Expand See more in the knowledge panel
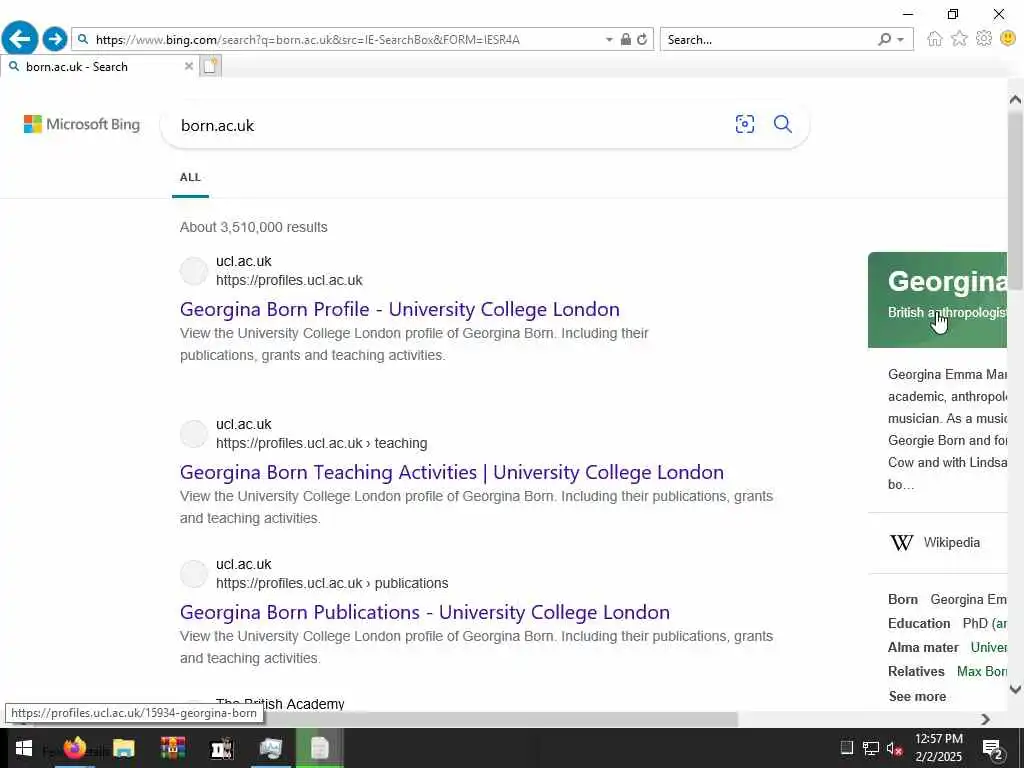 point(917,696)
